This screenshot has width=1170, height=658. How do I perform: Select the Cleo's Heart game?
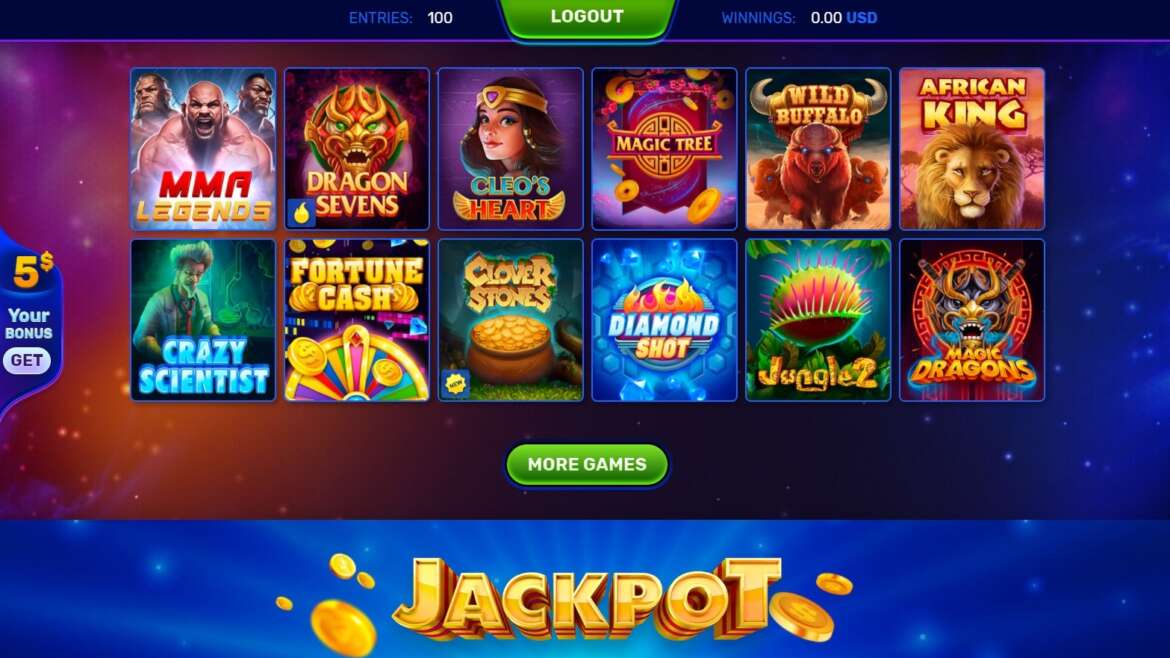click(x=510, y=148)
